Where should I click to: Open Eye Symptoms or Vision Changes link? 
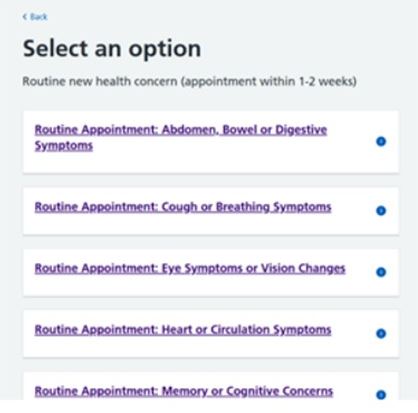190,268
